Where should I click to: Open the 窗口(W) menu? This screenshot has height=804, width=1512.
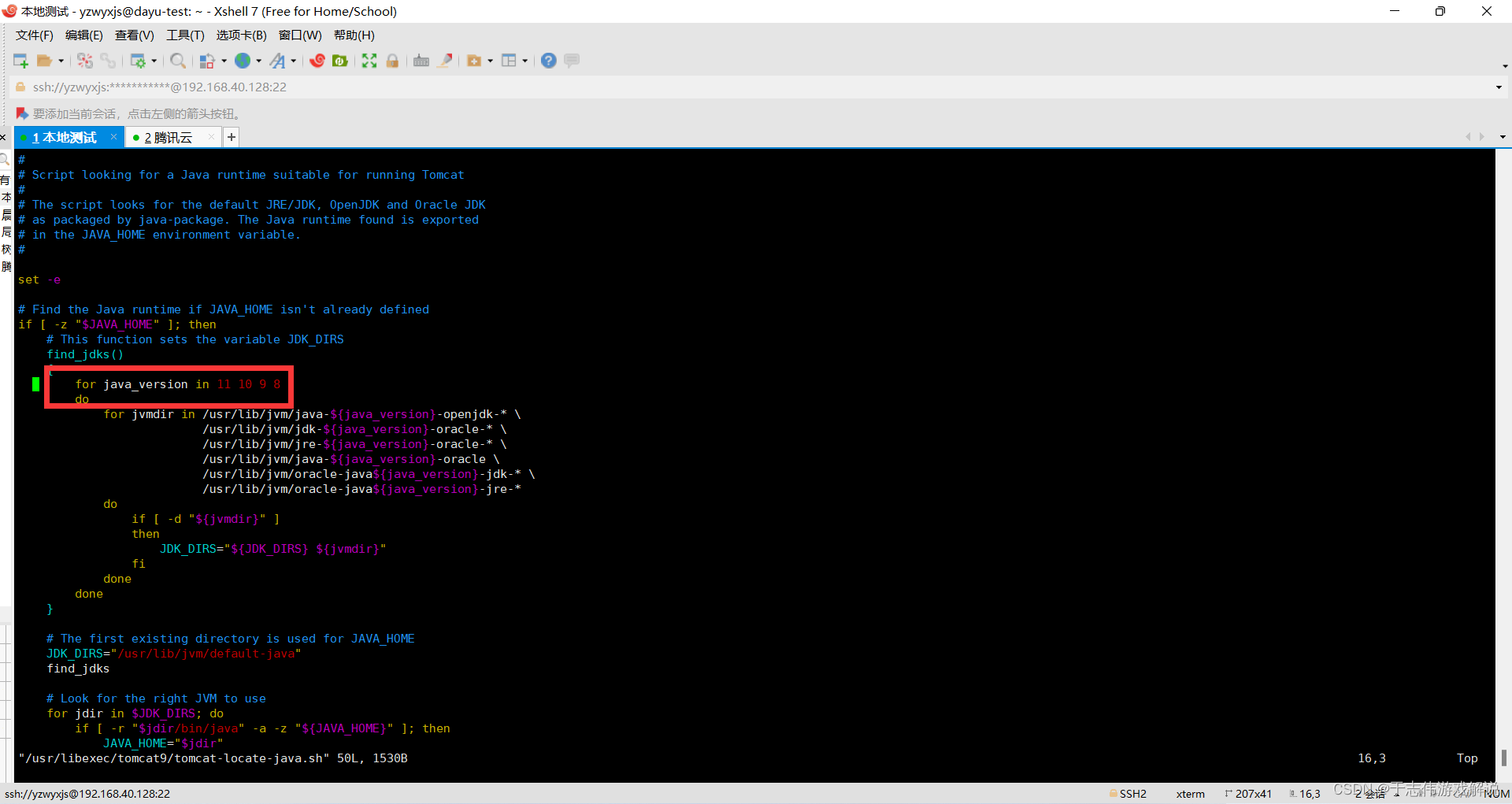click(x=300, y=35)
